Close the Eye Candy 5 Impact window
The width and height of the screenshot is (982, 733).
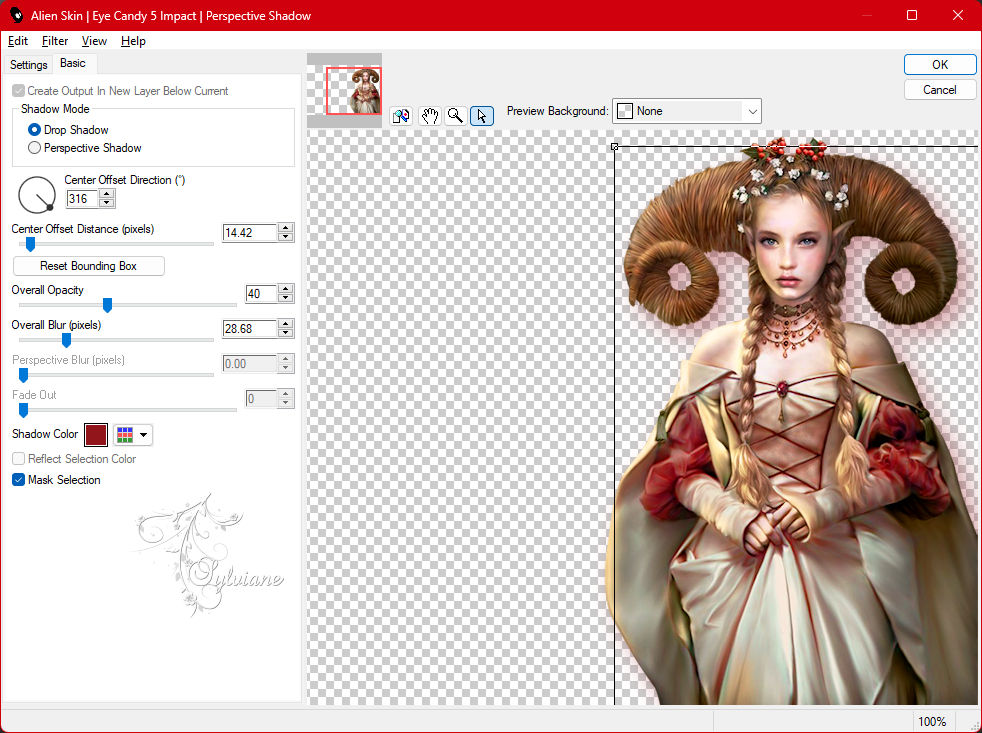[958, 15]
